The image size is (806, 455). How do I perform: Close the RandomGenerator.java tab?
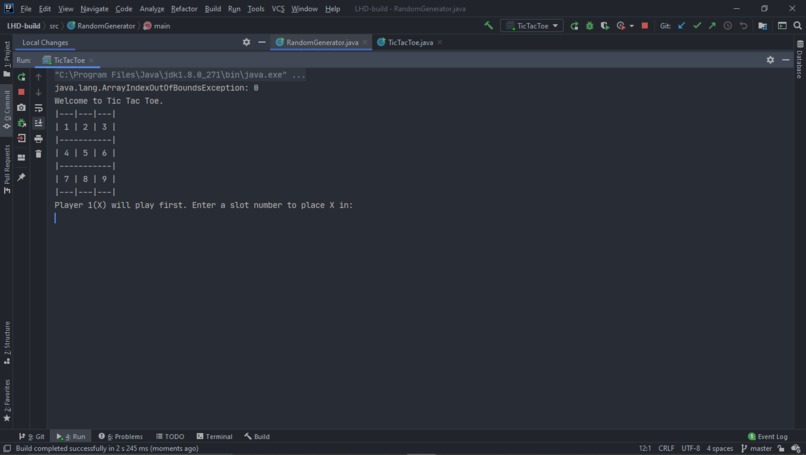365,42
